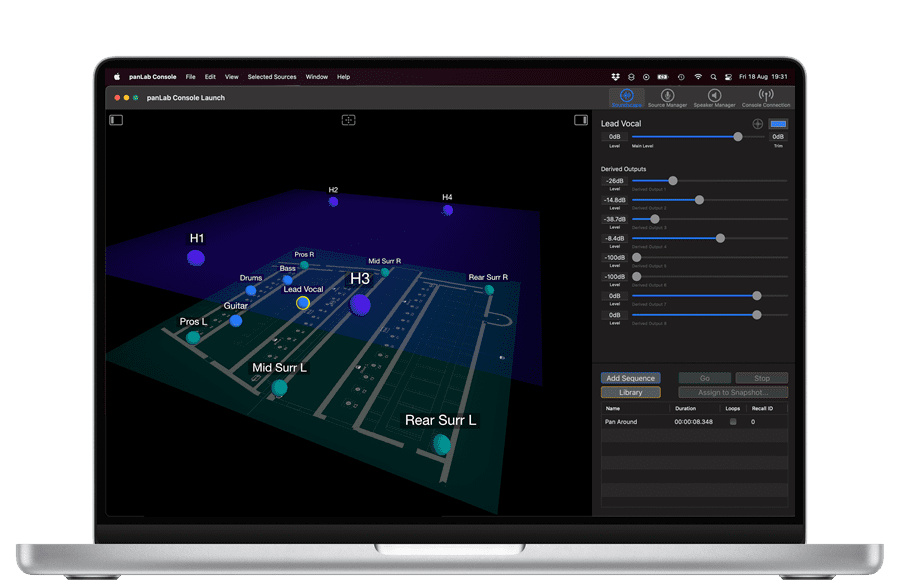Select the Guitar source sphere

tap(236, 321)
